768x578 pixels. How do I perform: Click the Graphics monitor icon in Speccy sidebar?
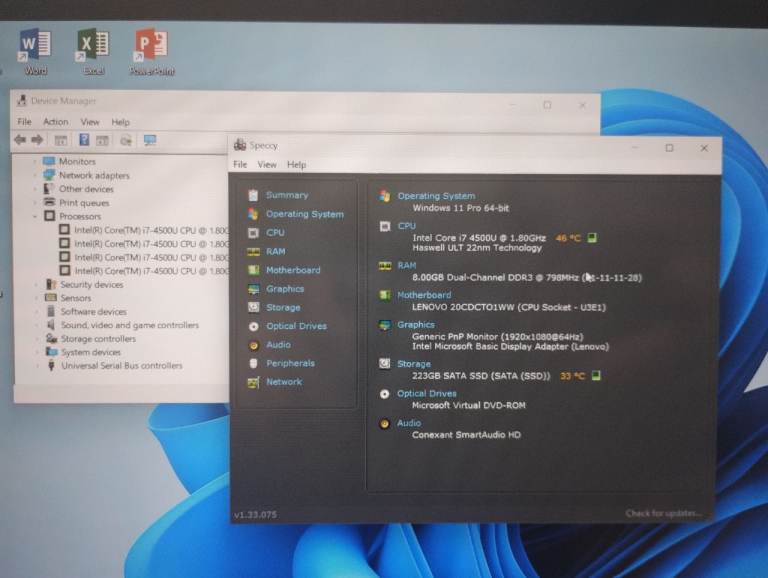pos(253,289)
